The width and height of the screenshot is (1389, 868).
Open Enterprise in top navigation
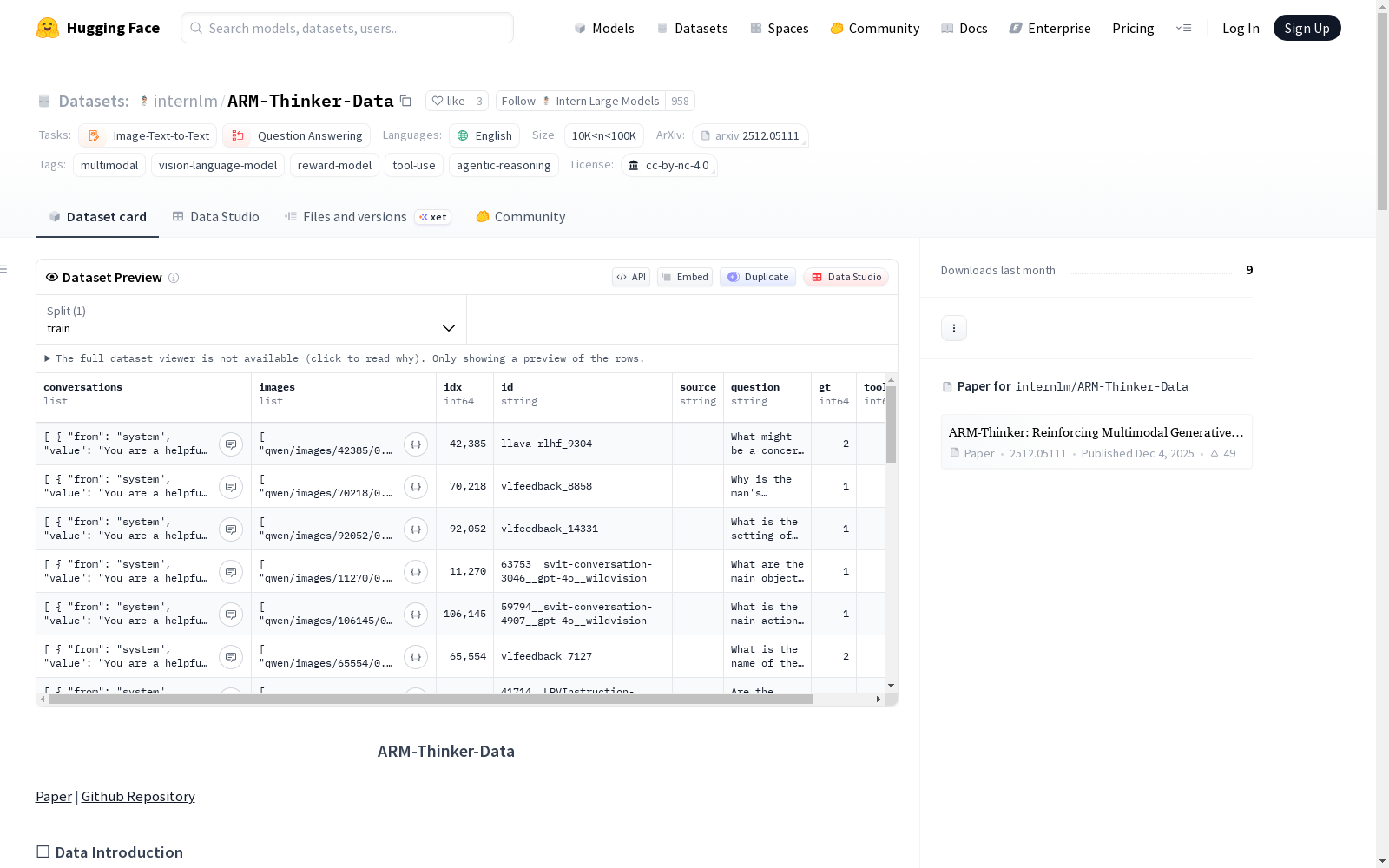coord(1050,28)
